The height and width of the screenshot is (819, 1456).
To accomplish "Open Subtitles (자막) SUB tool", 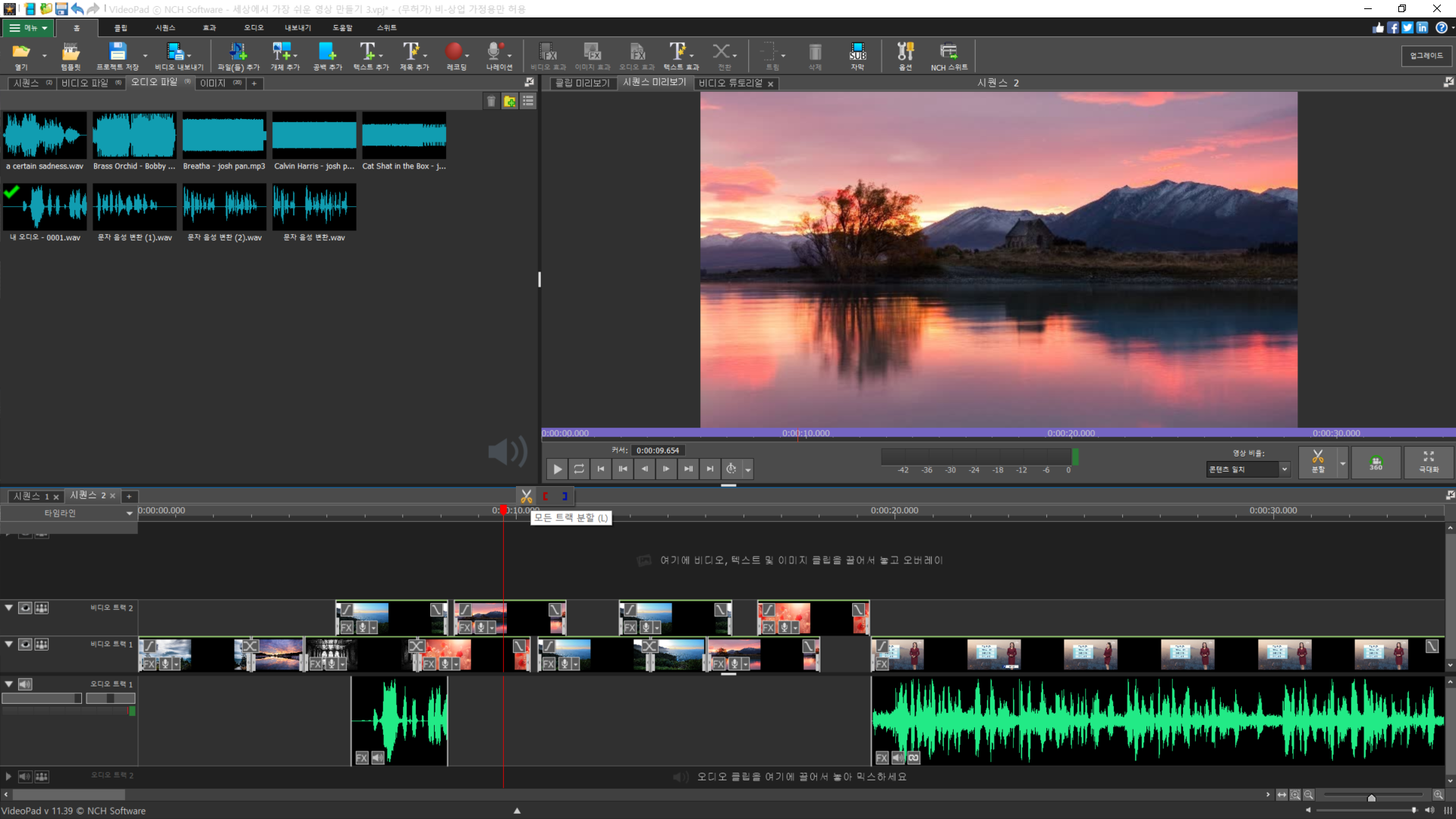I will pos(857,55).
